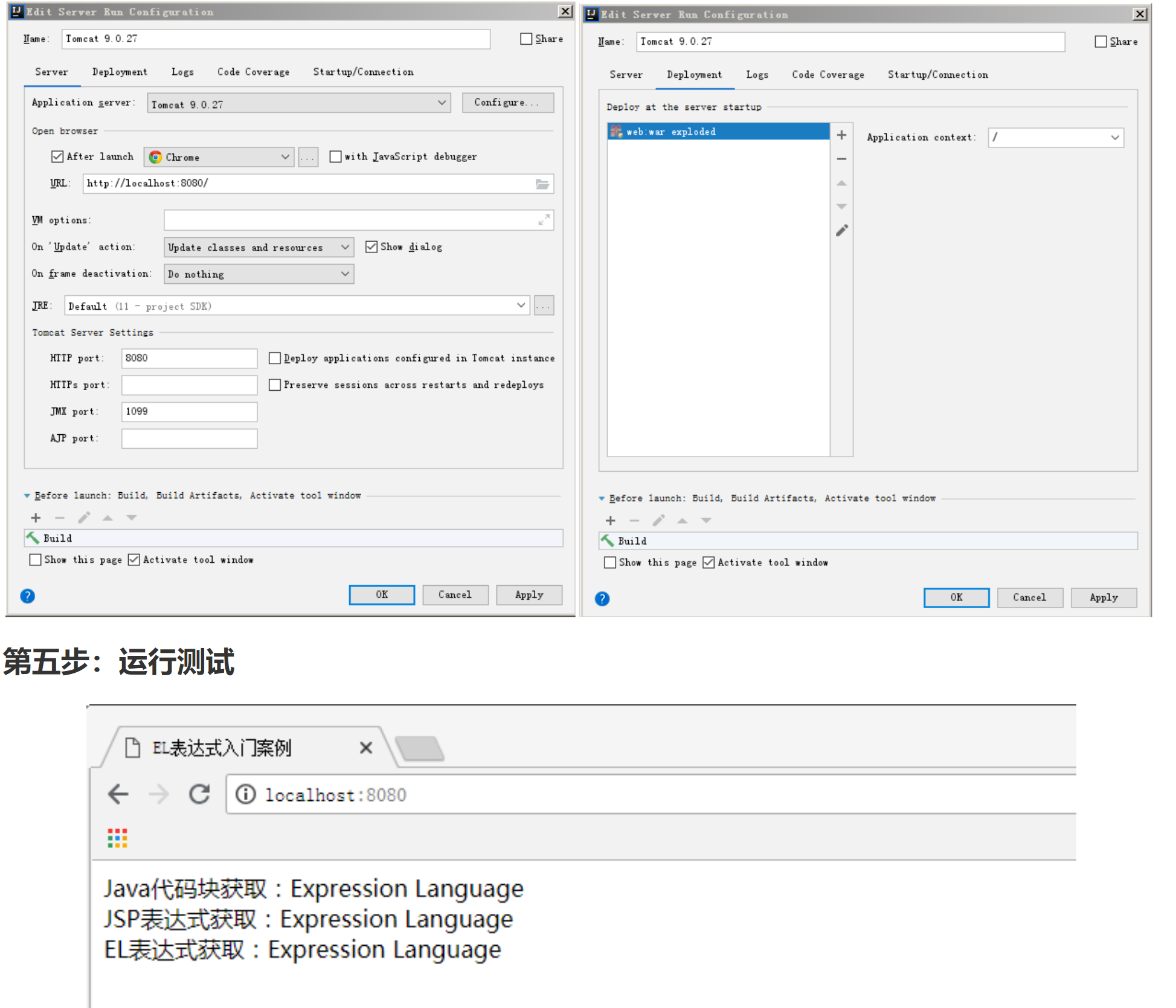Click Apply in left dialog
The height and width of the screenshot is (1008, 1176).
pyautogui.click(x=529, y=595)
